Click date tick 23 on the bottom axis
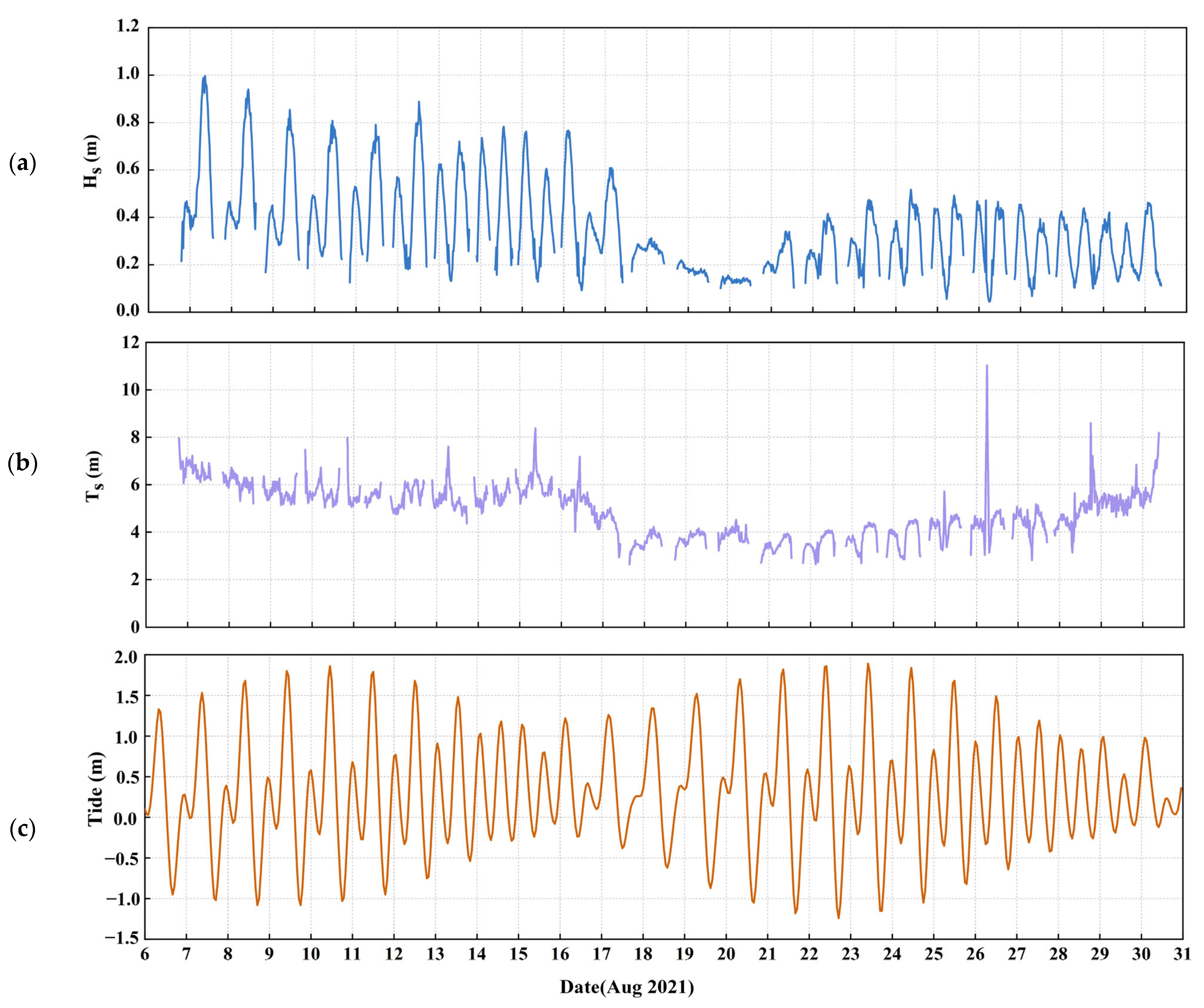This screenshot has width=1204, height=1008. 851,954
